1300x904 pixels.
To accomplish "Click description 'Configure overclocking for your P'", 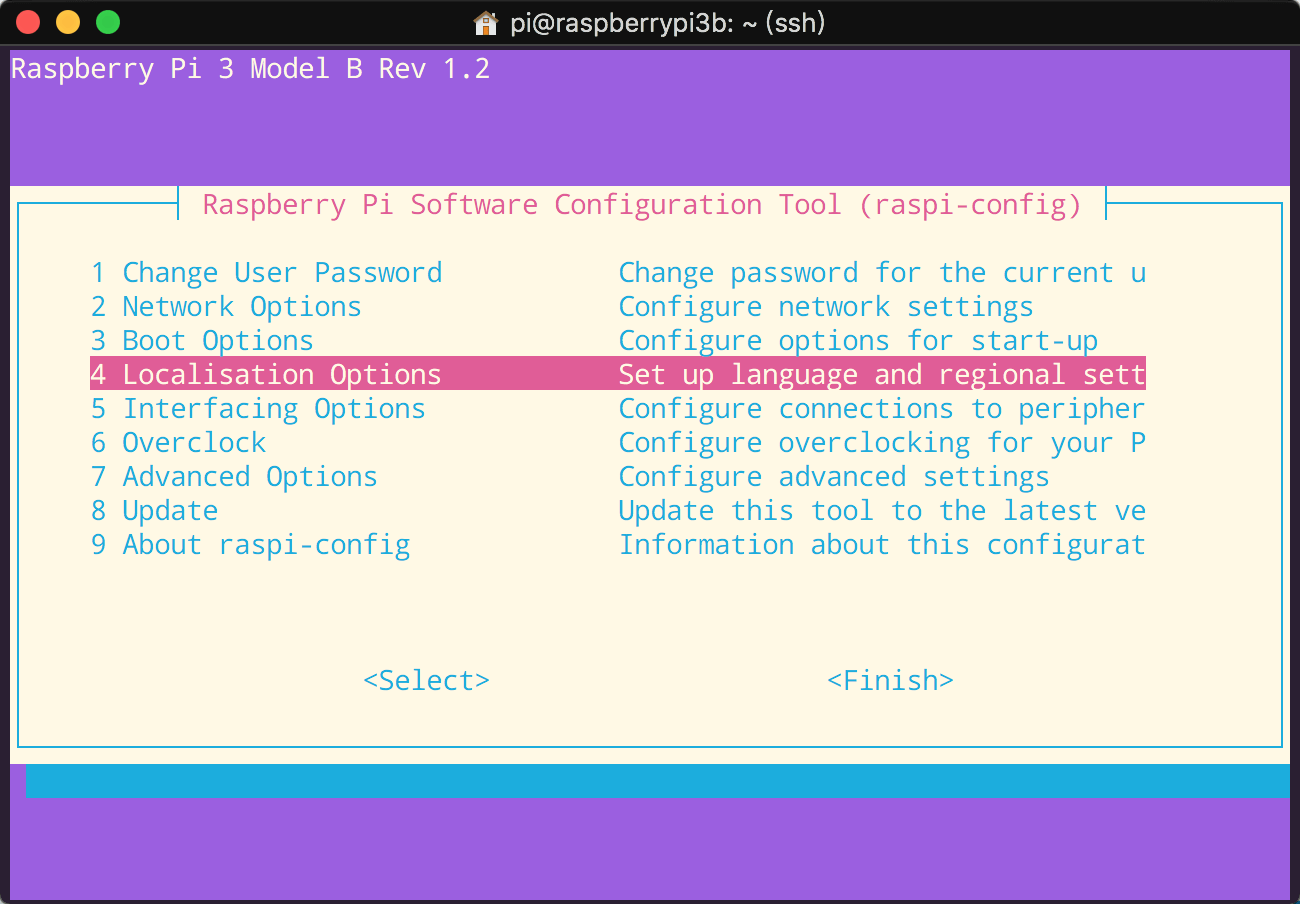I will pyautogui.click(x=882, y=443).
